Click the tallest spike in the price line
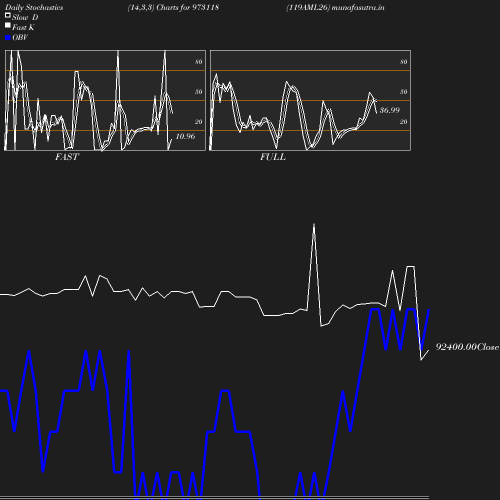500x500 pixels. [314, 225]
